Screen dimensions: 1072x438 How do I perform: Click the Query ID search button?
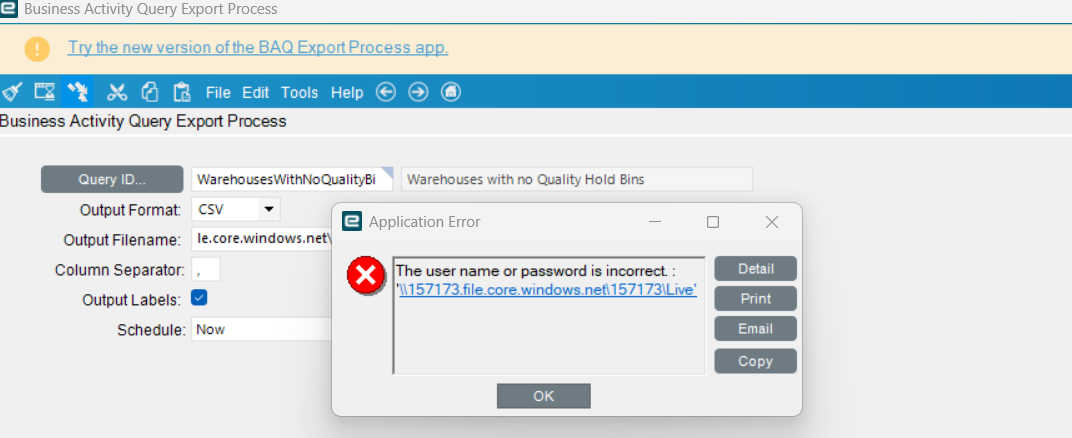click(x=112, y=180)
